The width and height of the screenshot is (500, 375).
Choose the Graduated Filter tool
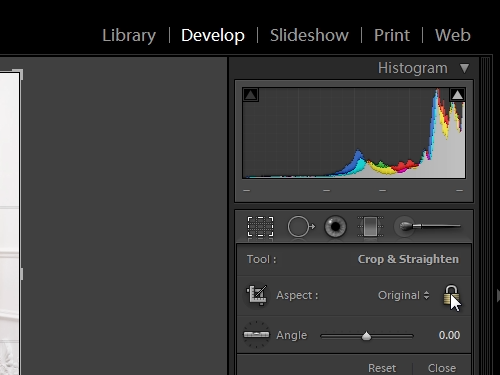pyautogui.click(x=370, y=227)
